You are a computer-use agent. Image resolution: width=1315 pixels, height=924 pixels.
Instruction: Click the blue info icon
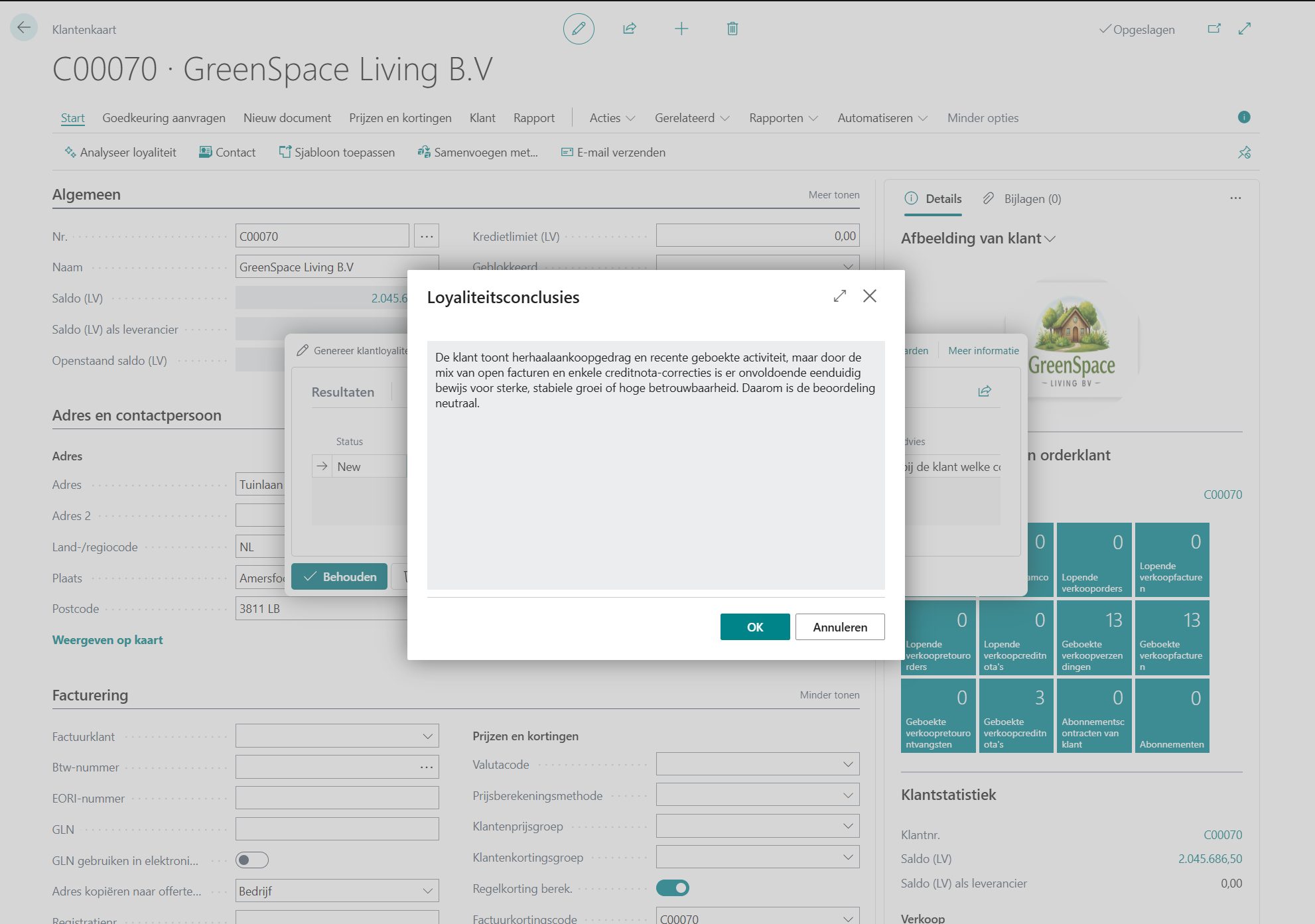[1244, 117]
